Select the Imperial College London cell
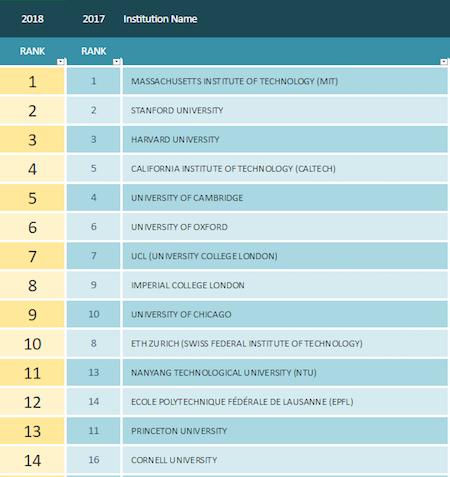The height and width of the screenshot is (477, 450). pos(285,285)
